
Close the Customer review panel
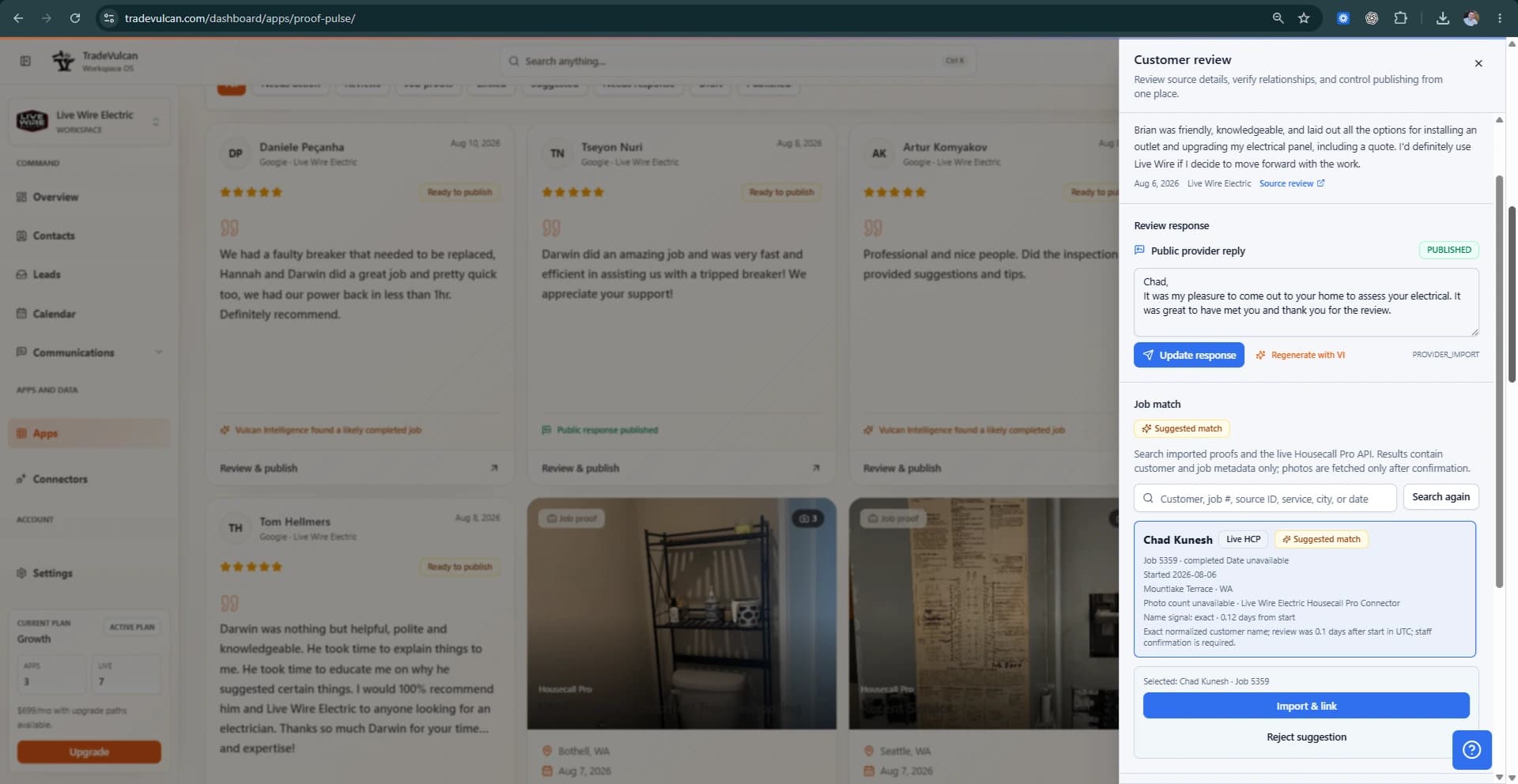pyautogui.click(x=1478, y=63)
